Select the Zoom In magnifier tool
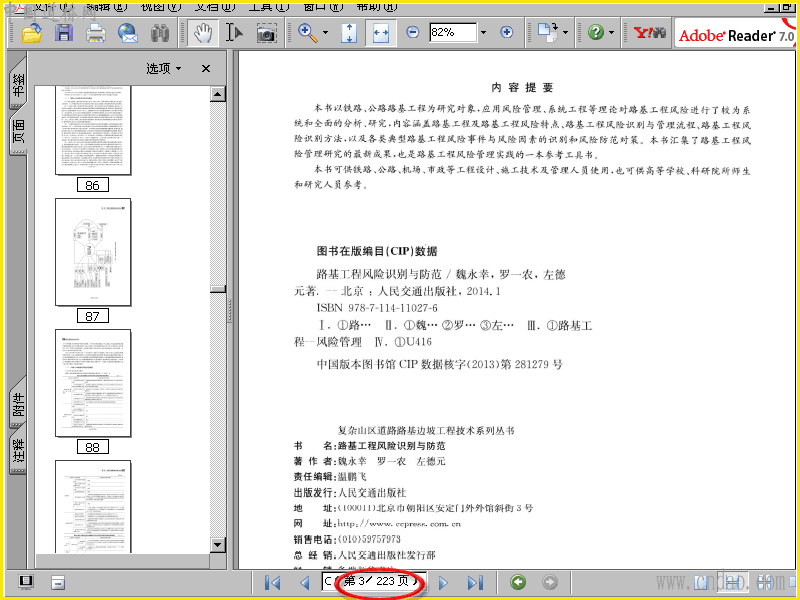This screenshot has width=800, height=600. pyautogui.click(x=308, y=32)
